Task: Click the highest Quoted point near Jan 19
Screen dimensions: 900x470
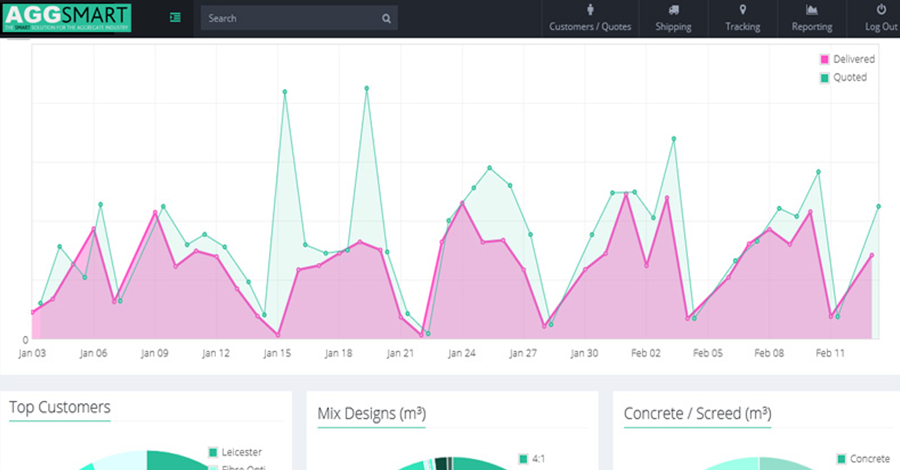Action: click(367, 88)
